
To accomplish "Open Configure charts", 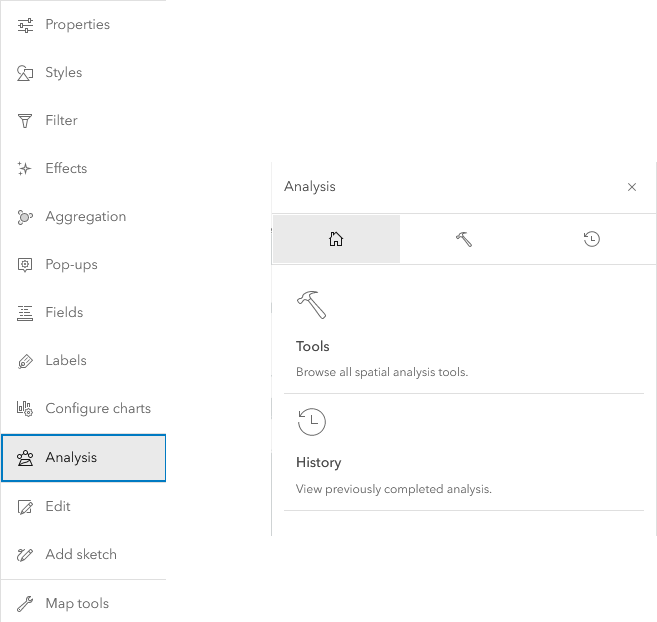I will 97,408.
